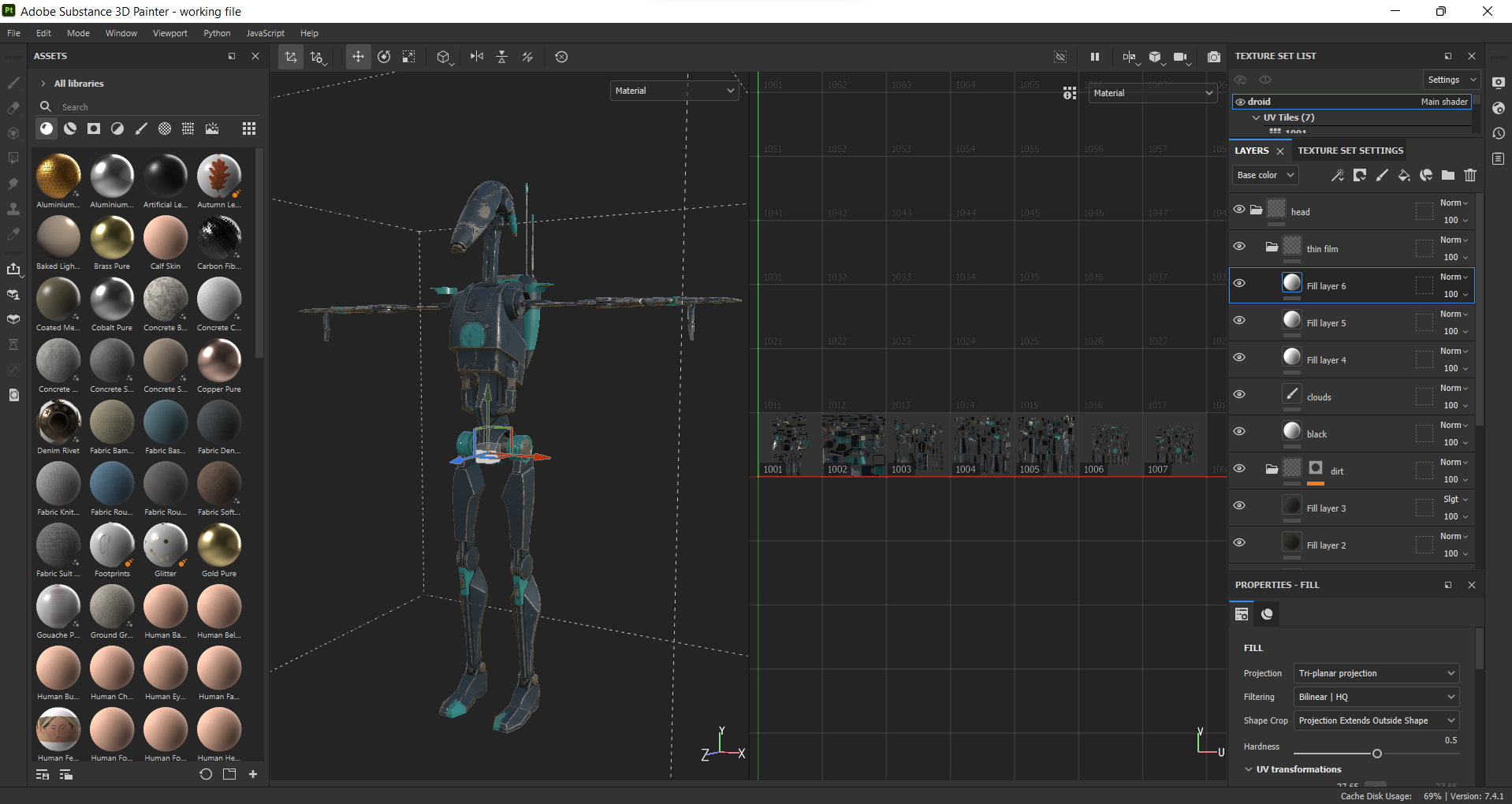The height and width of the screenshot is (804, 1512).
Task: Open the Filtering dropdown Bilinear HQ
Action: click(1376, 697)
